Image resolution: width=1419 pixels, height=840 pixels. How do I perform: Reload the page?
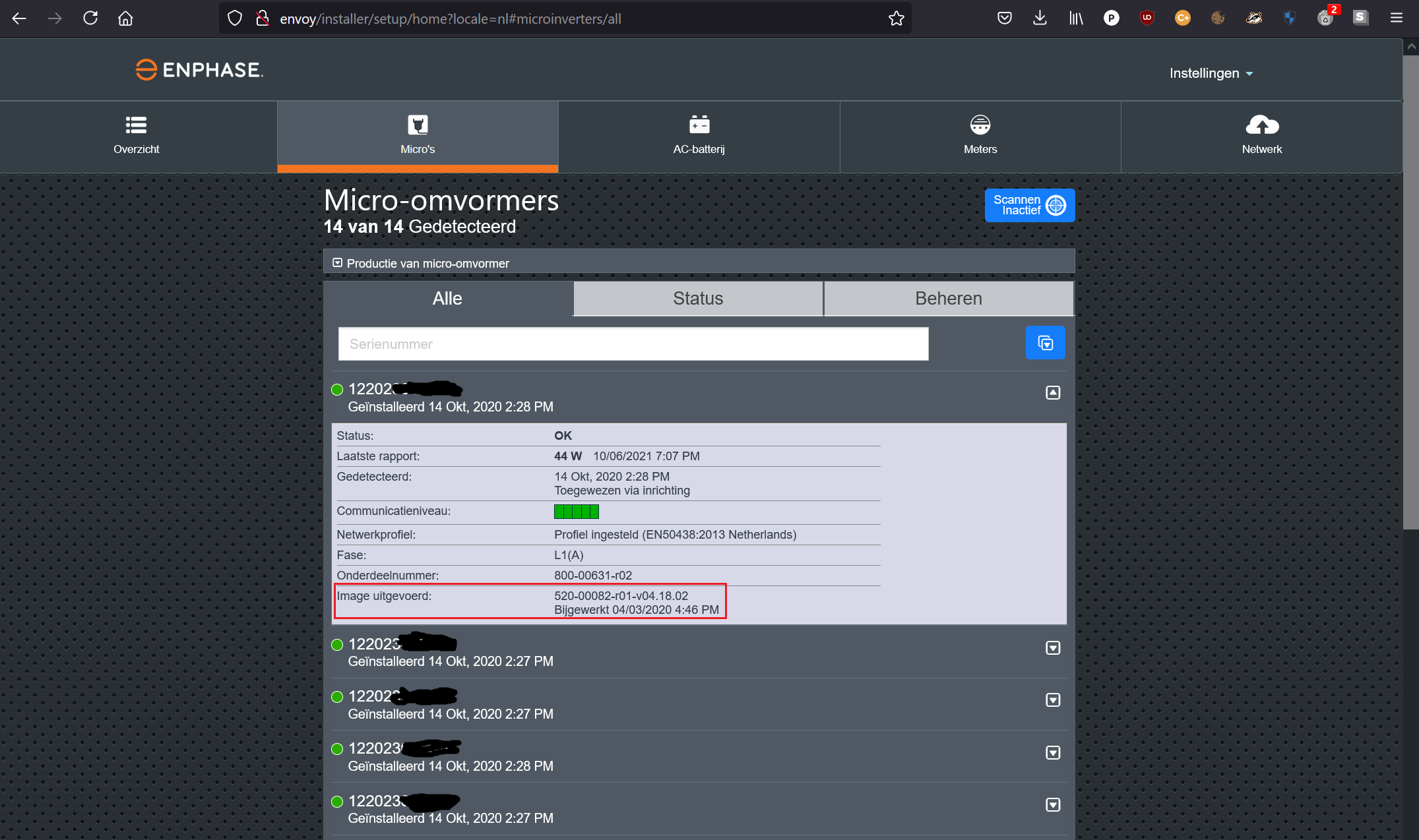click(90, 18)
